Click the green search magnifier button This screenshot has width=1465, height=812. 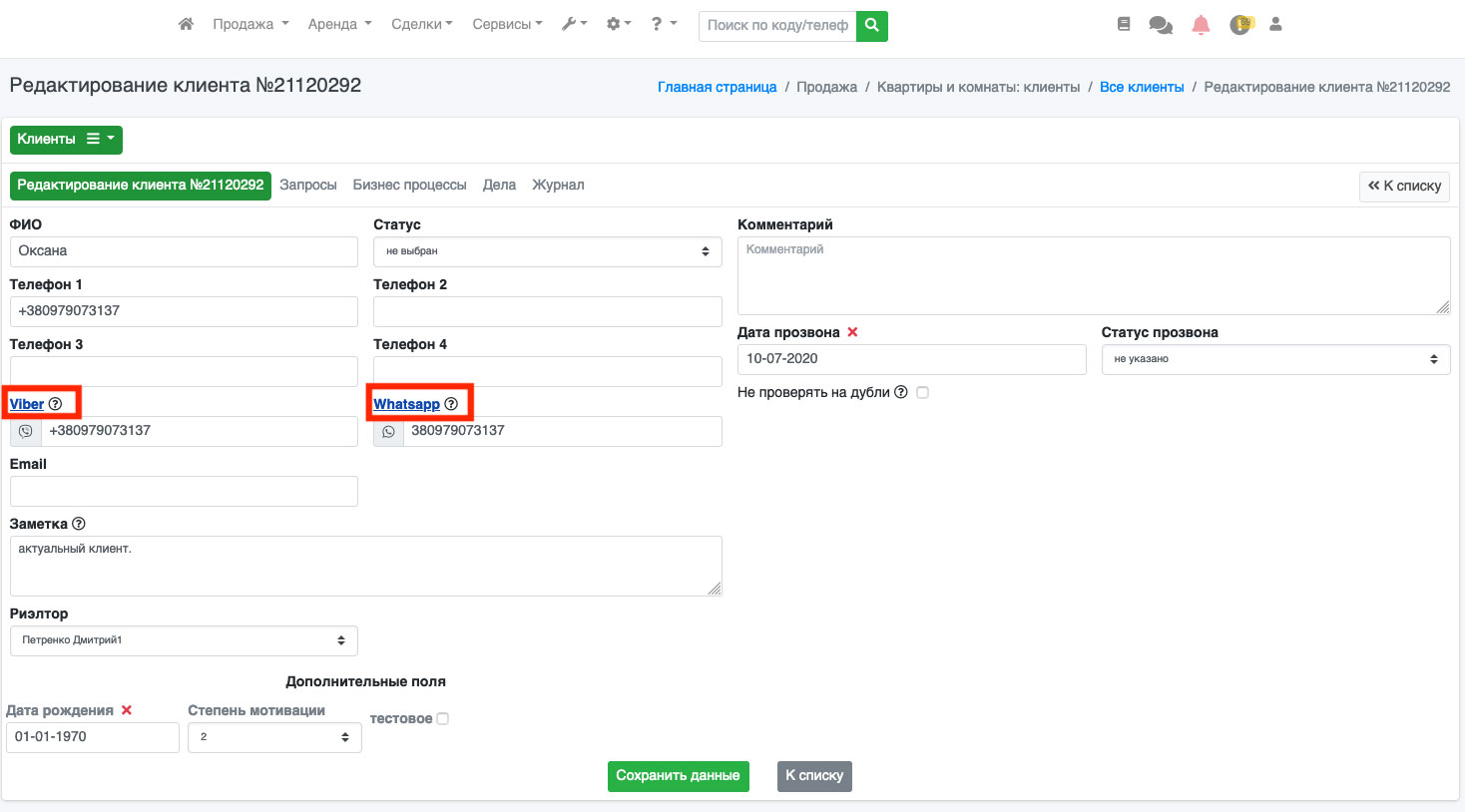[871, 25]
